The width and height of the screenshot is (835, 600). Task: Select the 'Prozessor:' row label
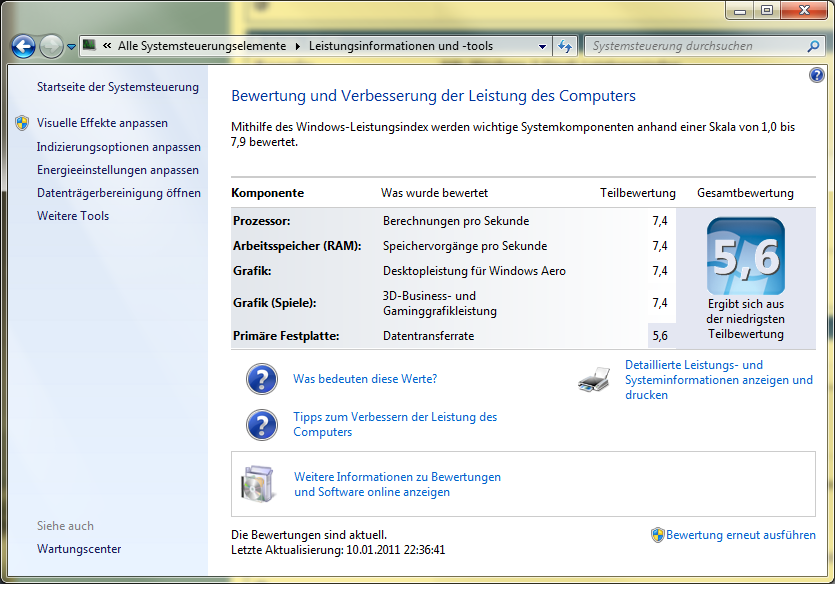261,221
